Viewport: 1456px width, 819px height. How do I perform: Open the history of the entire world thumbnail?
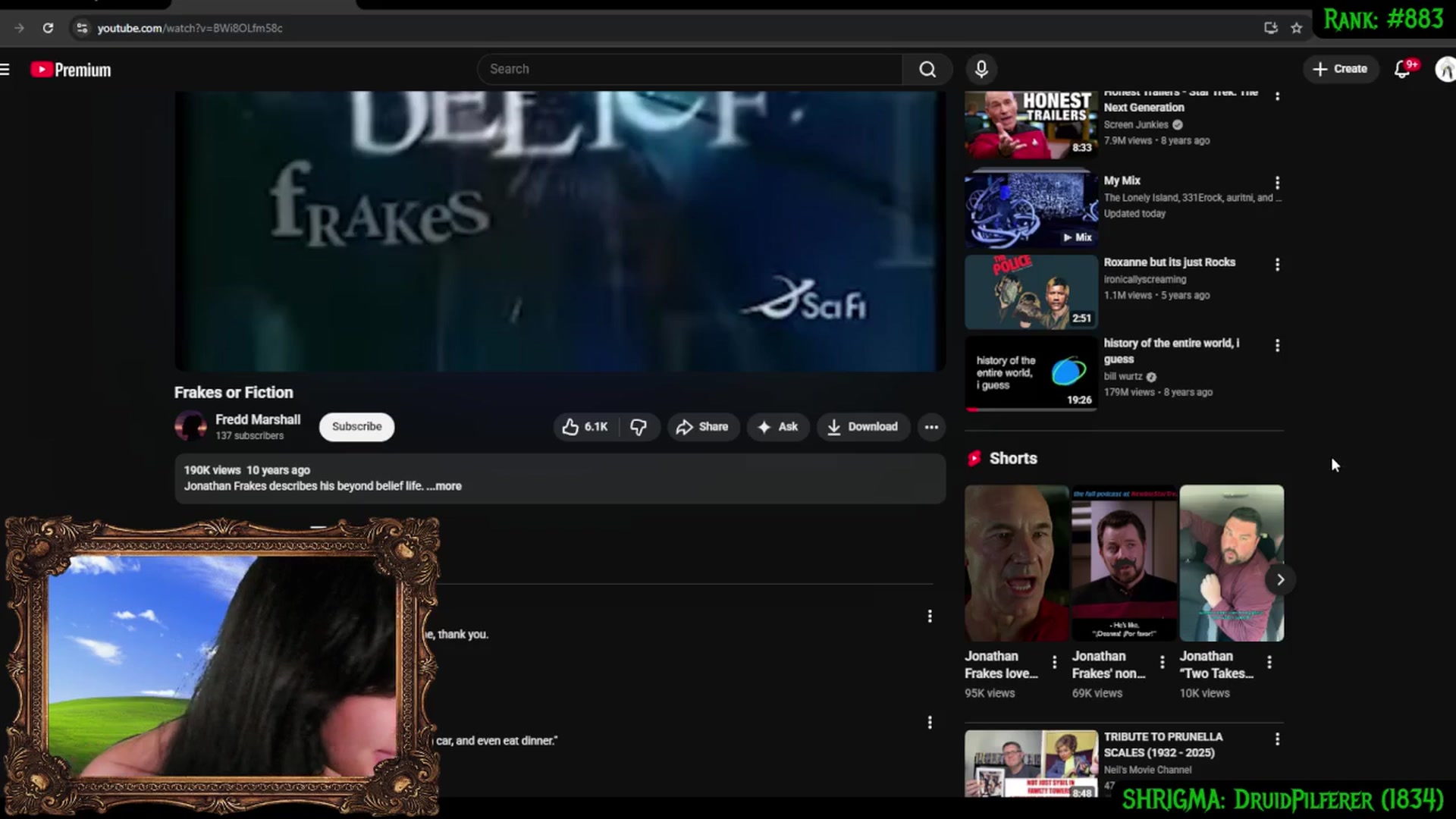[1031, 373]
